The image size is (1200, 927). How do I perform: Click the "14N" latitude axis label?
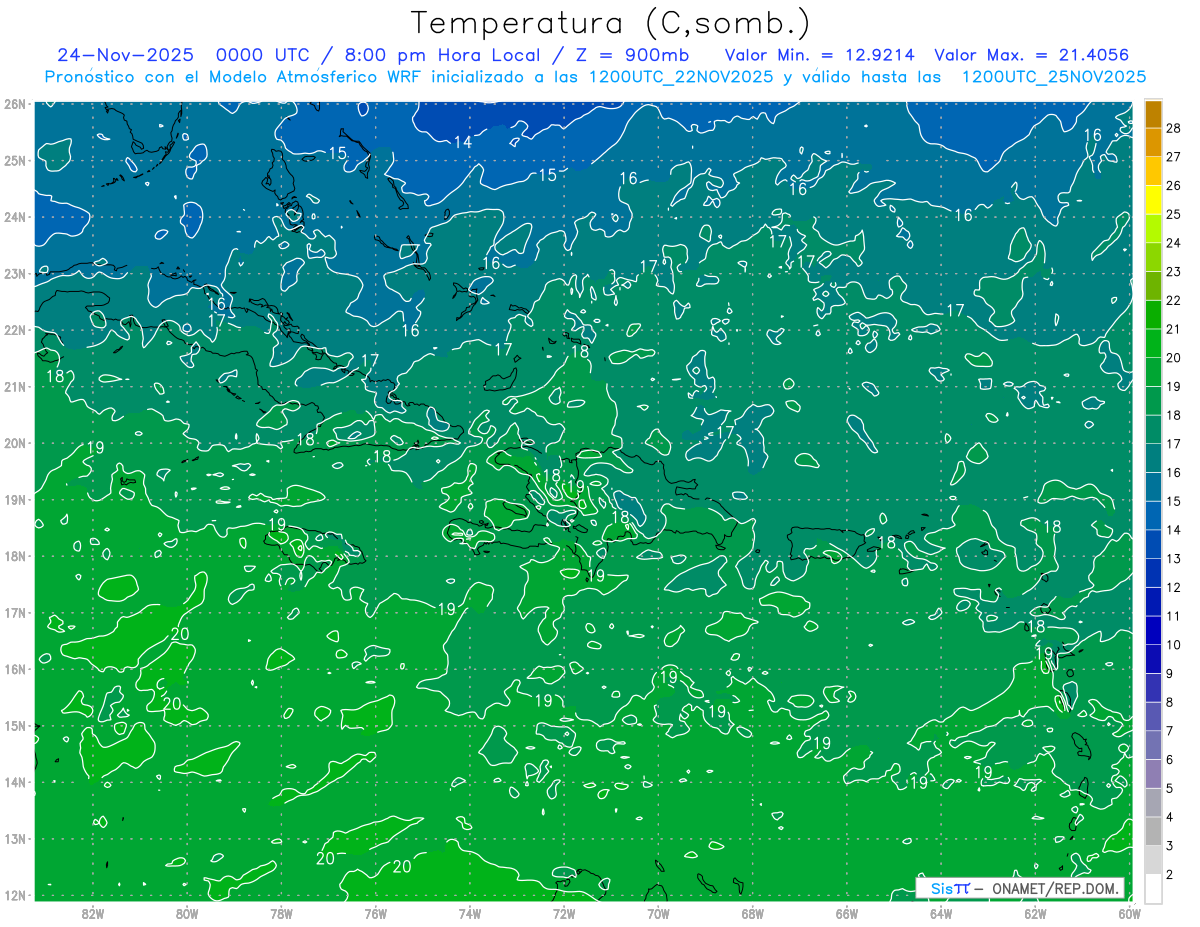click(x=14, y=781)
